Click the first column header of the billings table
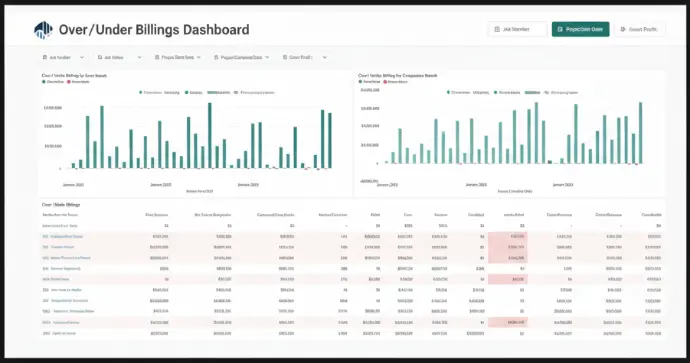690x363 pixels. pos(60,215)
